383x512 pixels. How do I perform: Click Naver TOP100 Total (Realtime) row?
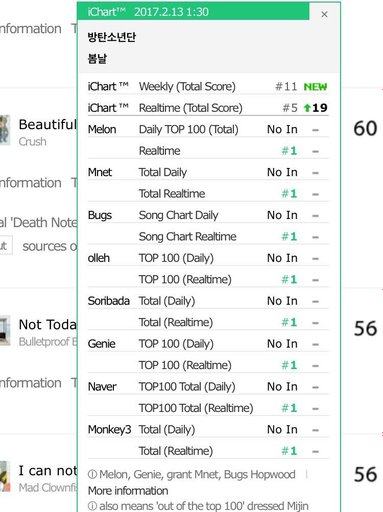[x=208, y=408]
